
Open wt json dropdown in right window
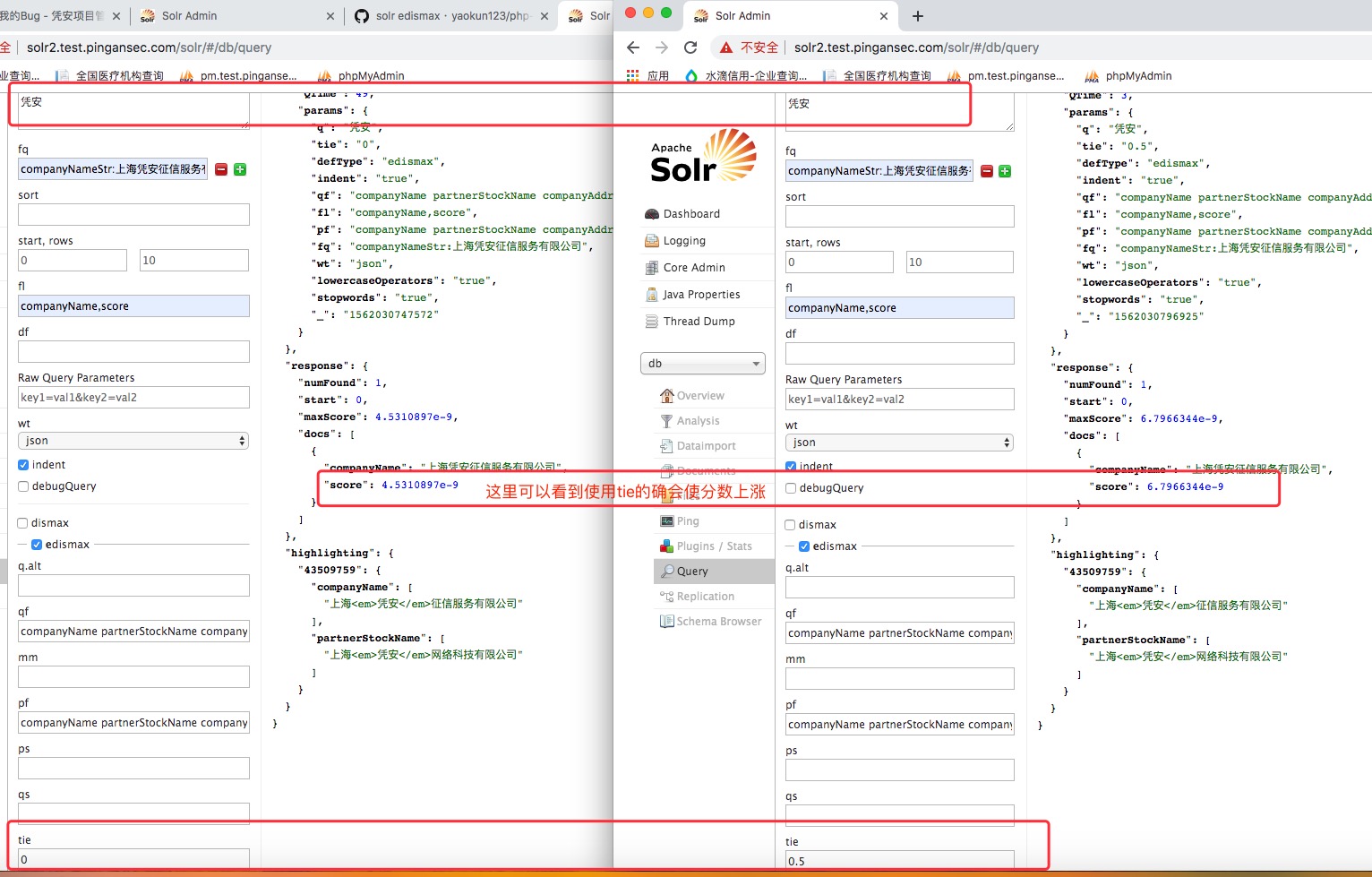point(899,443)
